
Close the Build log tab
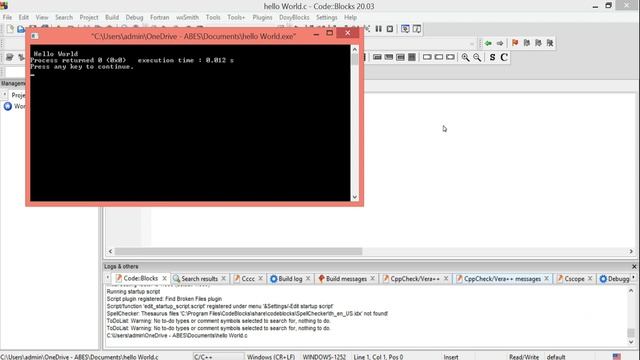(x=308, y=278)
